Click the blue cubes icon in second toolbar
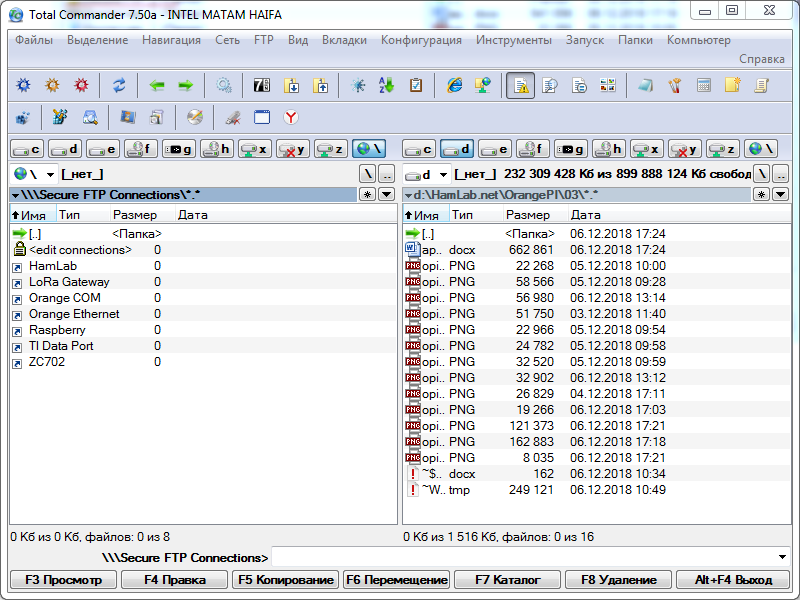This screenshot has width=800, height=600. tap(23, 118)
